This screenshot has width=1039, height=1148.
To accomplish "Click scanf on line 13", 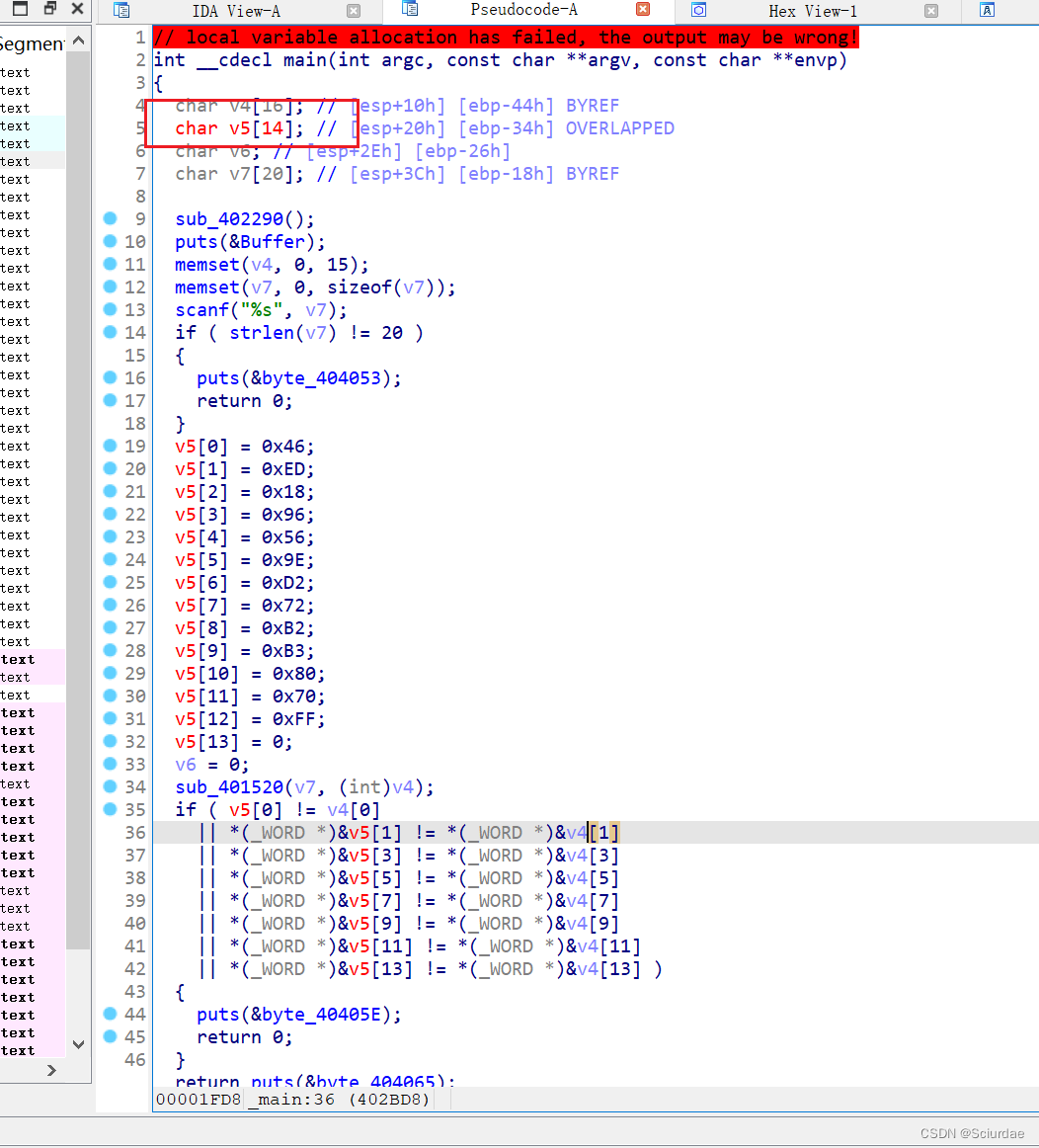I will 201,309.
